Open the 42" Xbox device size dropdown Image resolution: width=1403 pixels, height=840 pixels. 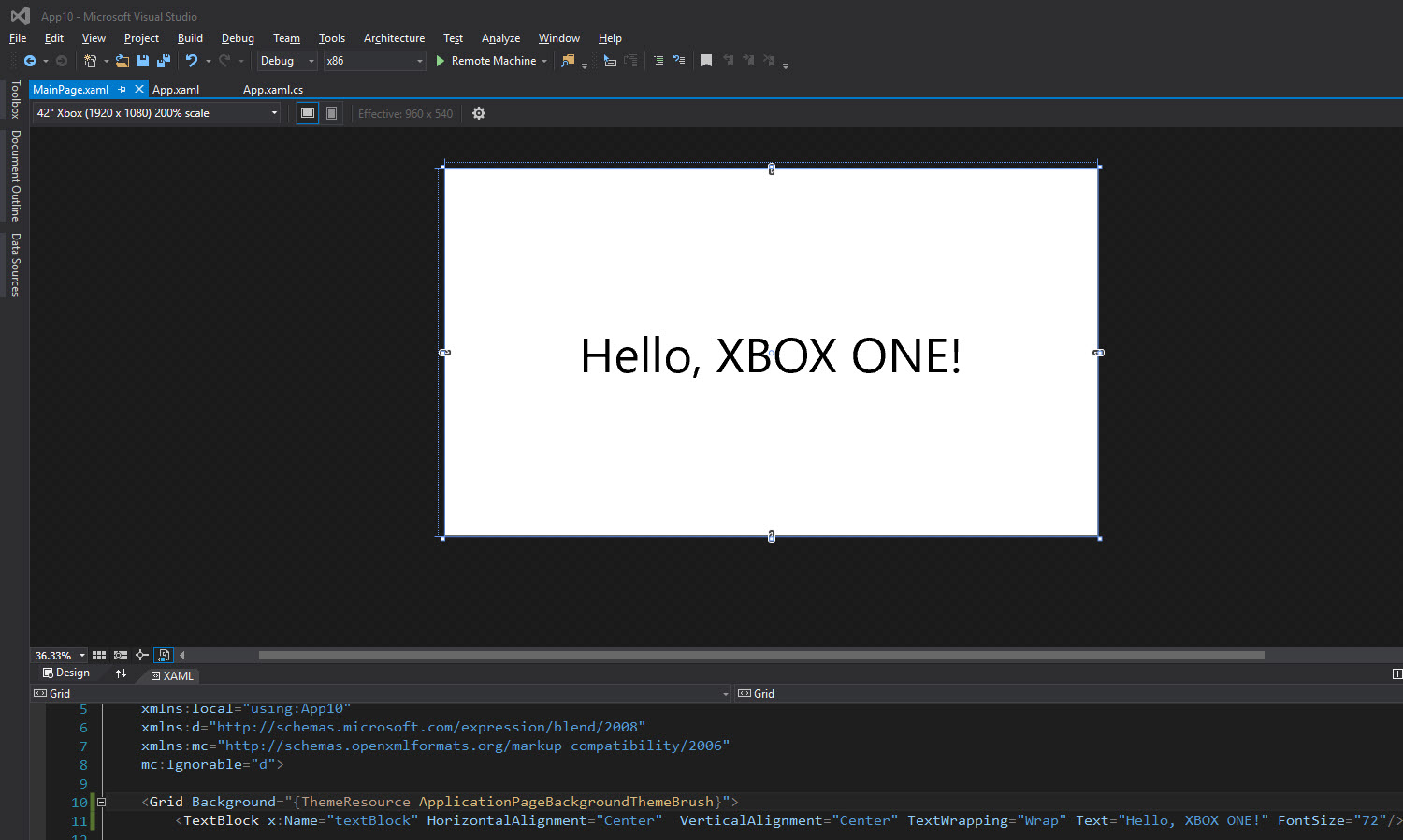pyautogui.click(x=156, y=113)
